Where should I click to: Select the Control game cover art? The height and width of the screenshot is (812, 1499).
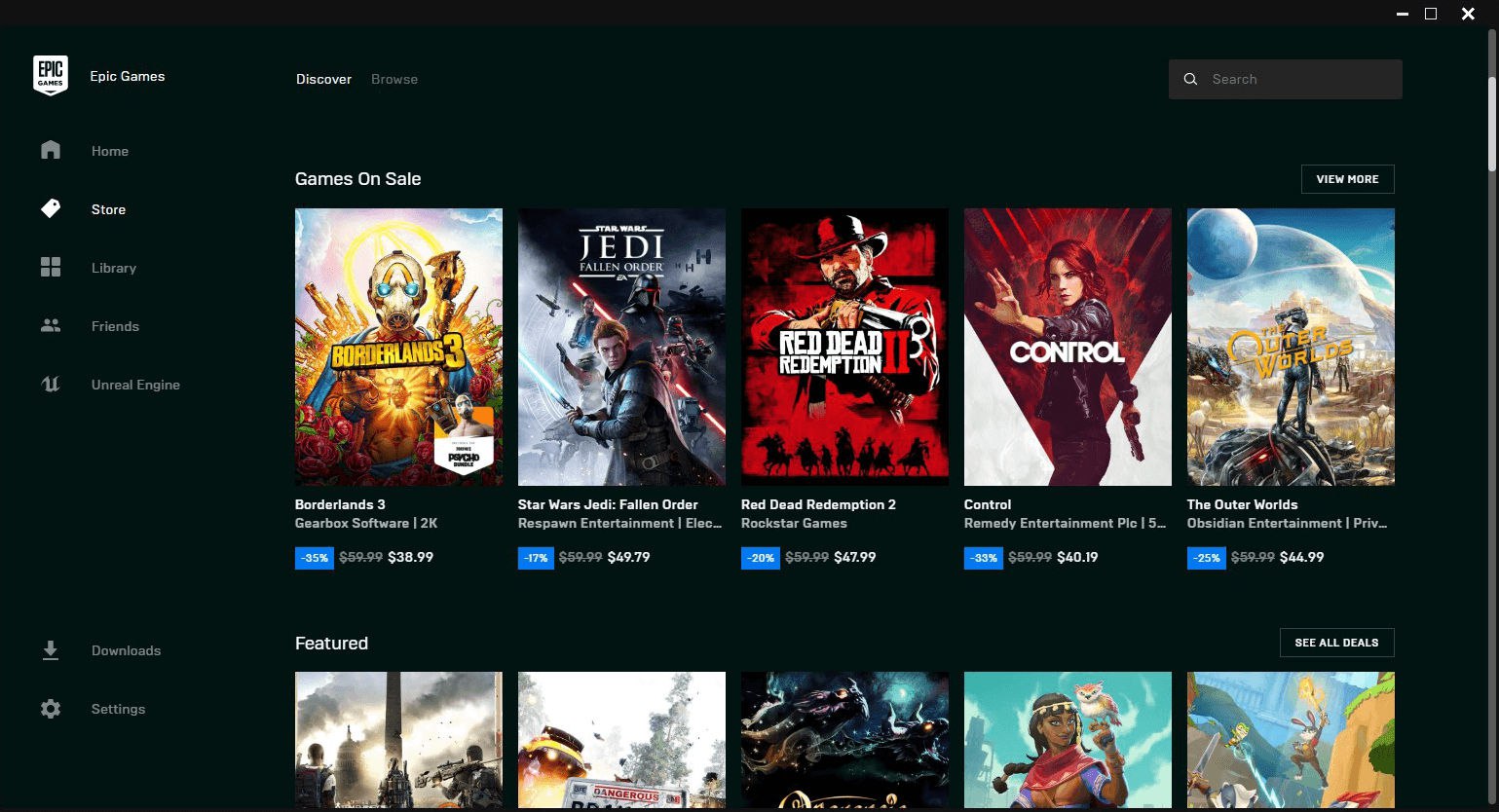coord(1068,347)
